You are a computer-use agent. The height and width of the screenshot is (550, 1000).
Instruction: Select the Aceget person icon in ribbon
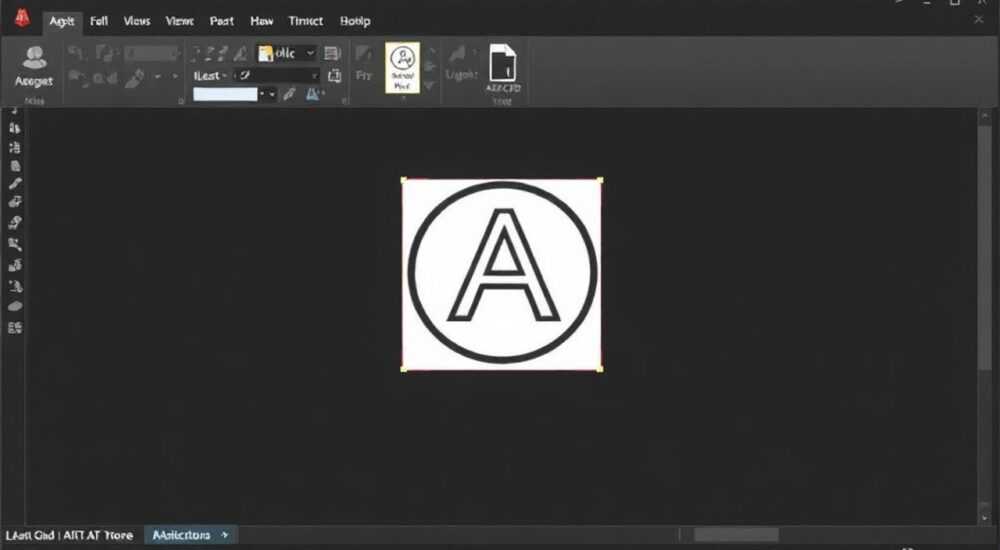point(34,67)
